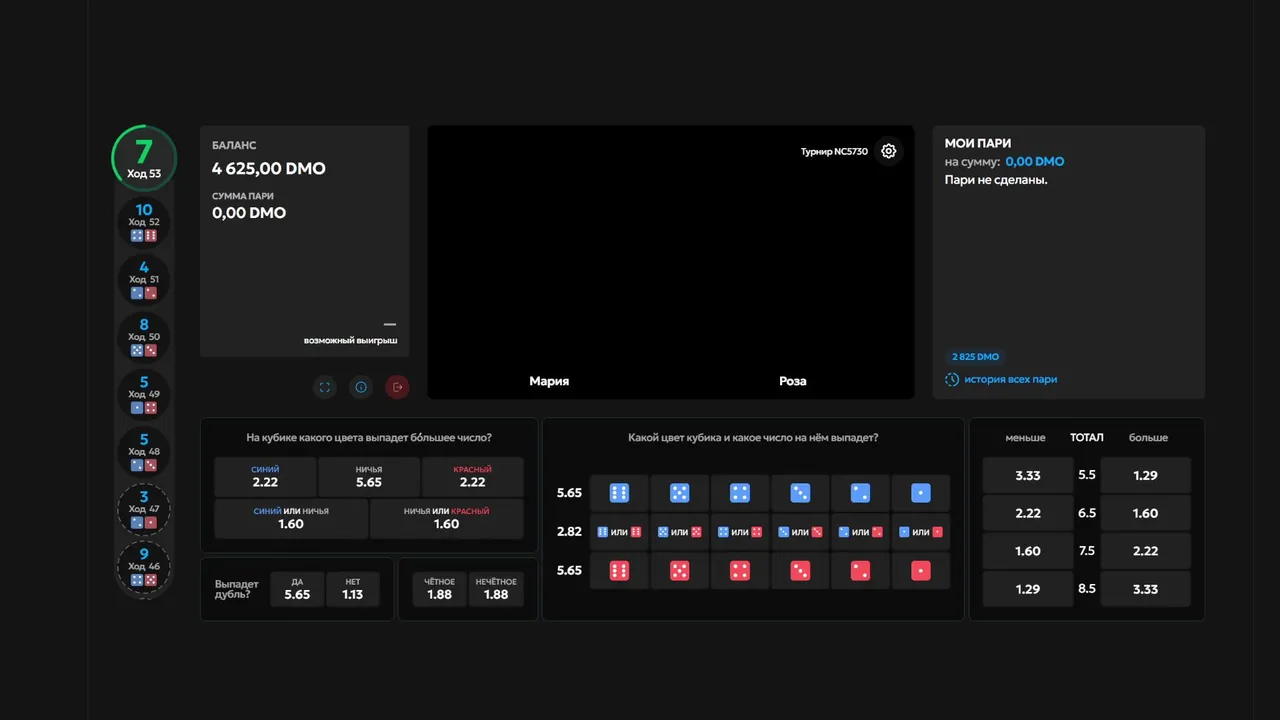Bet ЧЁТНОЕ at 1.88
The height and width of the screenshot is (720, 1280).
[439, 589]
